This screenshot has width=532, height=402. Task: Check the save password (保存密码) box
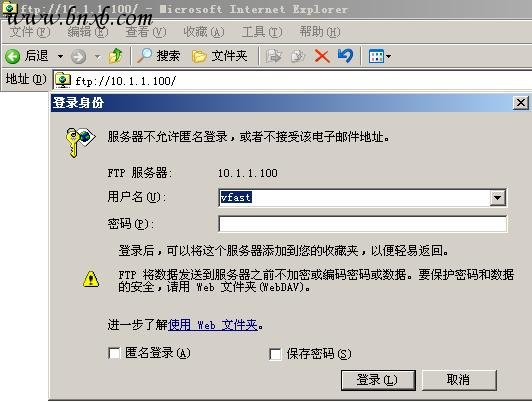[275, 354]
